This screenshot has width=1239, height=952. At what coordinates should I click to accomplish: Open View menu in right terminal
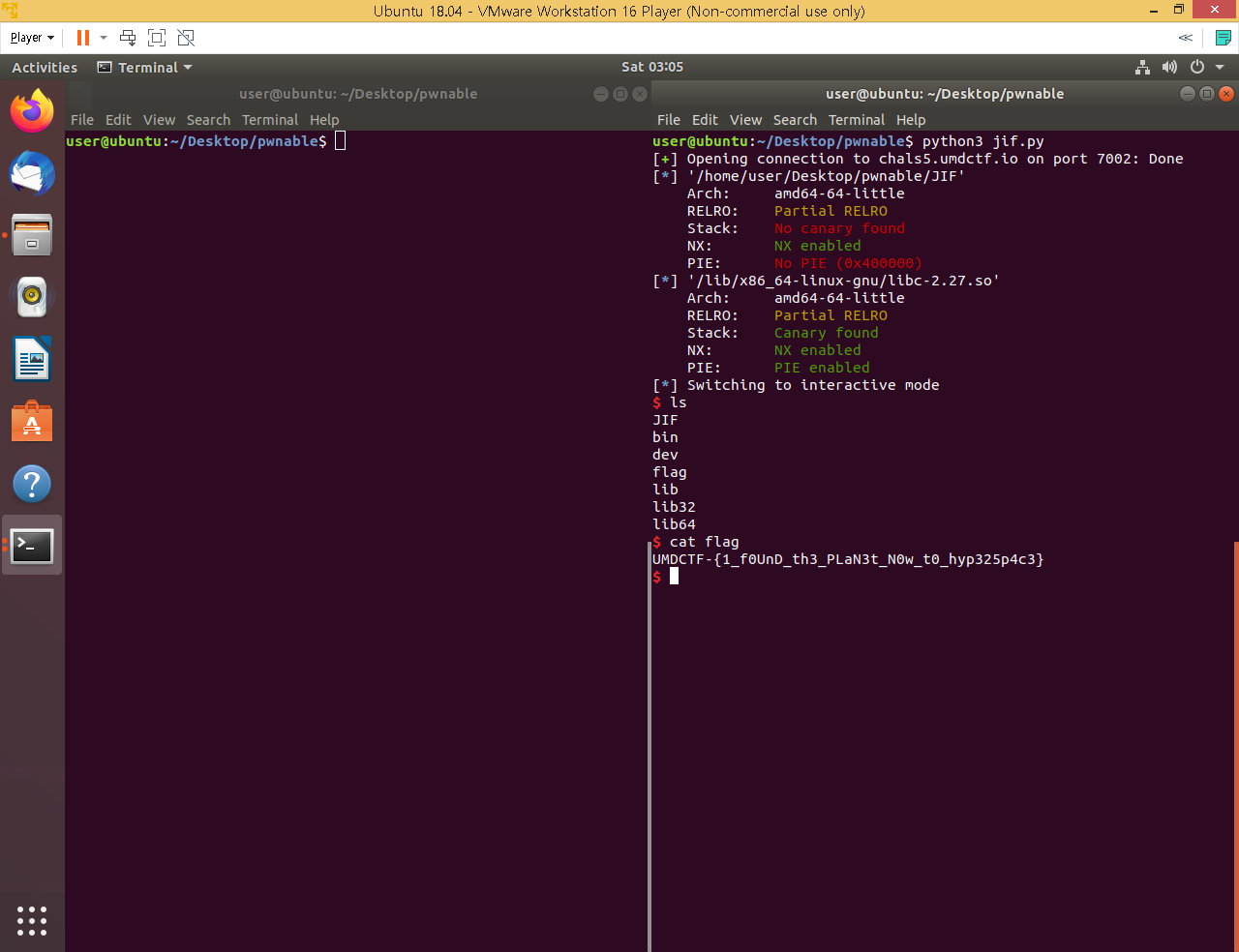coord(745,120)
